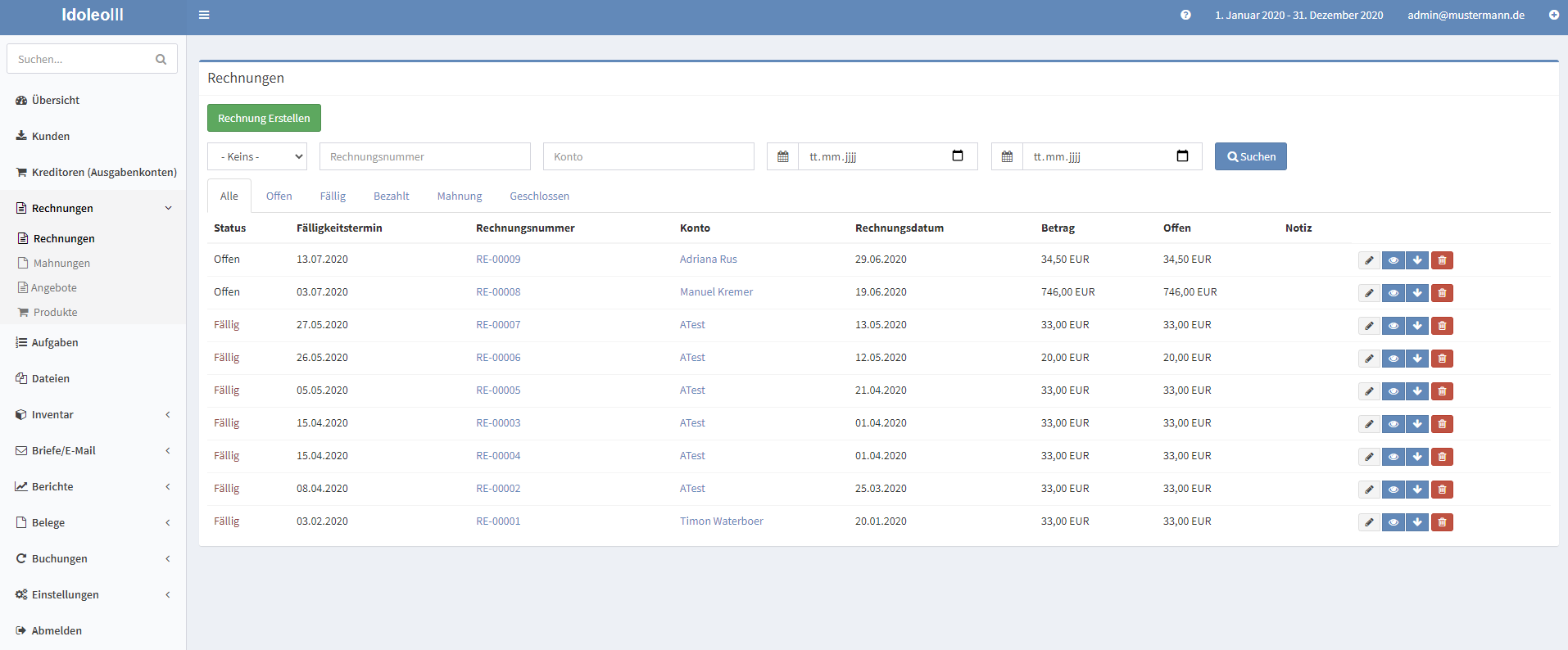Image resolution: width=1568 pixels, height=650 pixels.
Task: Click the search magnifier icon in sidebar
Action: pyautogui.click(x=161, y=59)
